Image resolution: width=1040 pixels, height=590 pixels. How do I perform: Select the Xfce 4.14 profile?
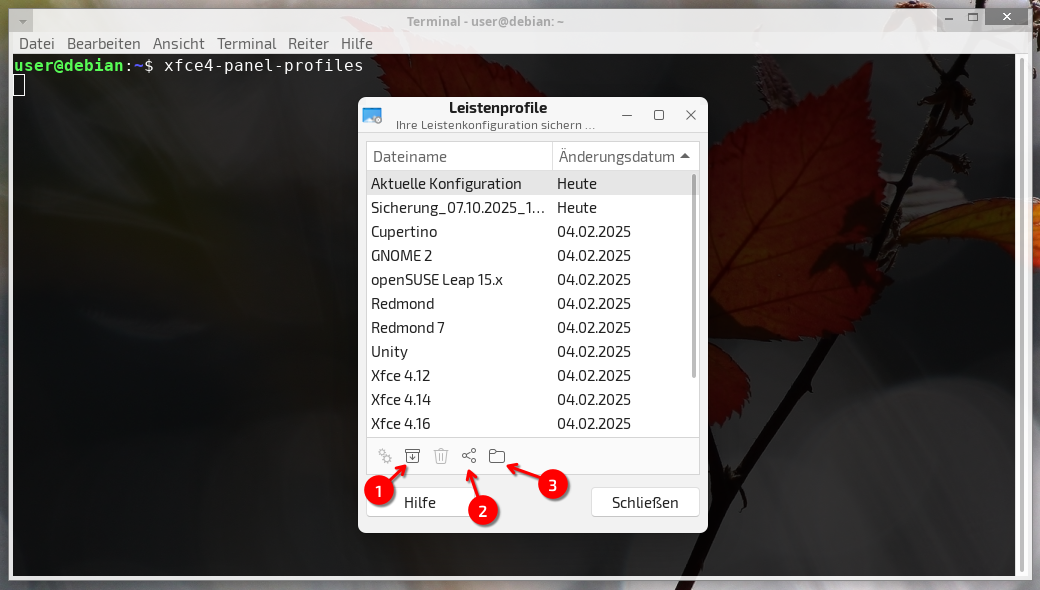400,400
